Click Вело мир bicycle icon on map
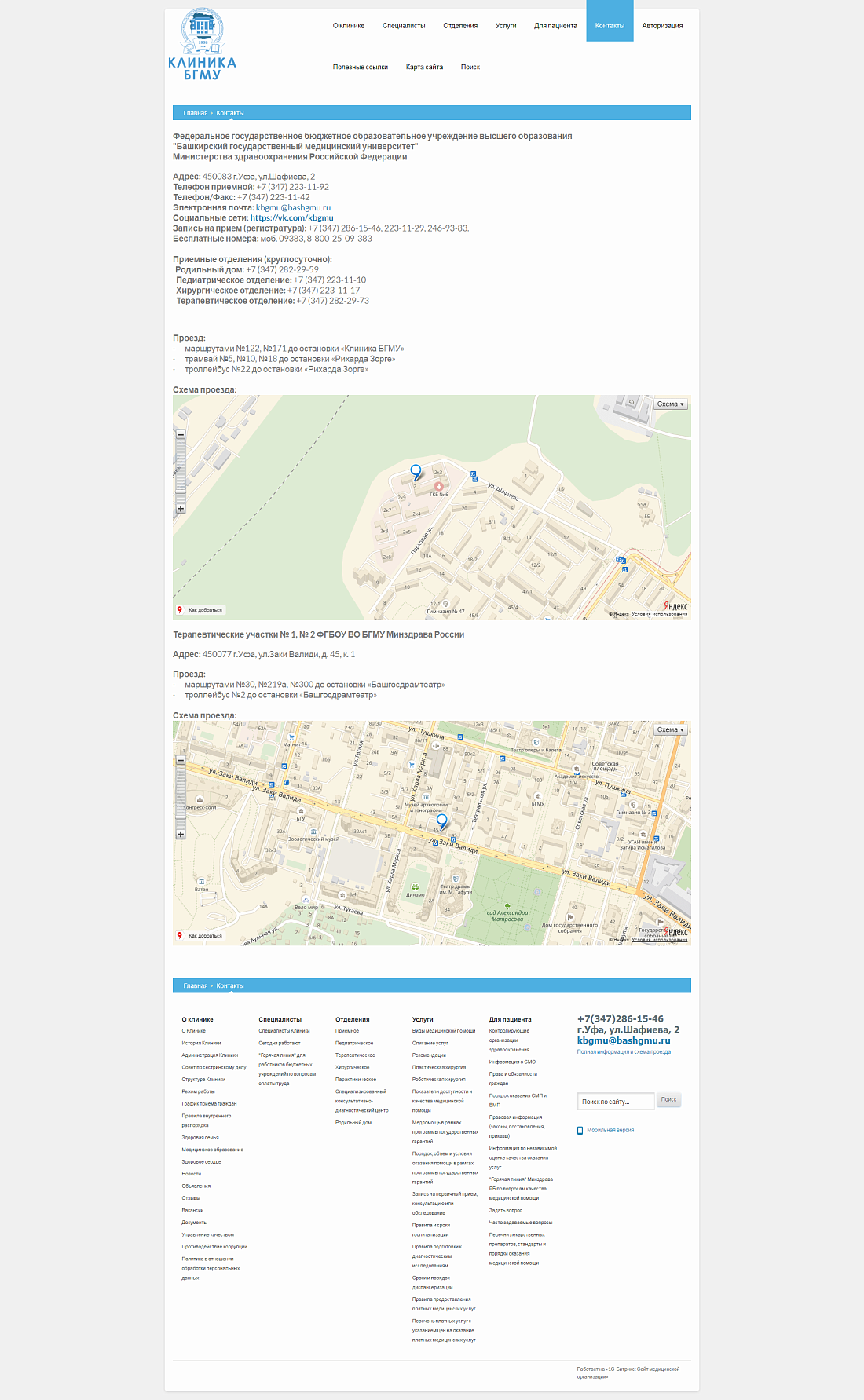Screen dimensions: 864x1400 [x=306, y=900]
